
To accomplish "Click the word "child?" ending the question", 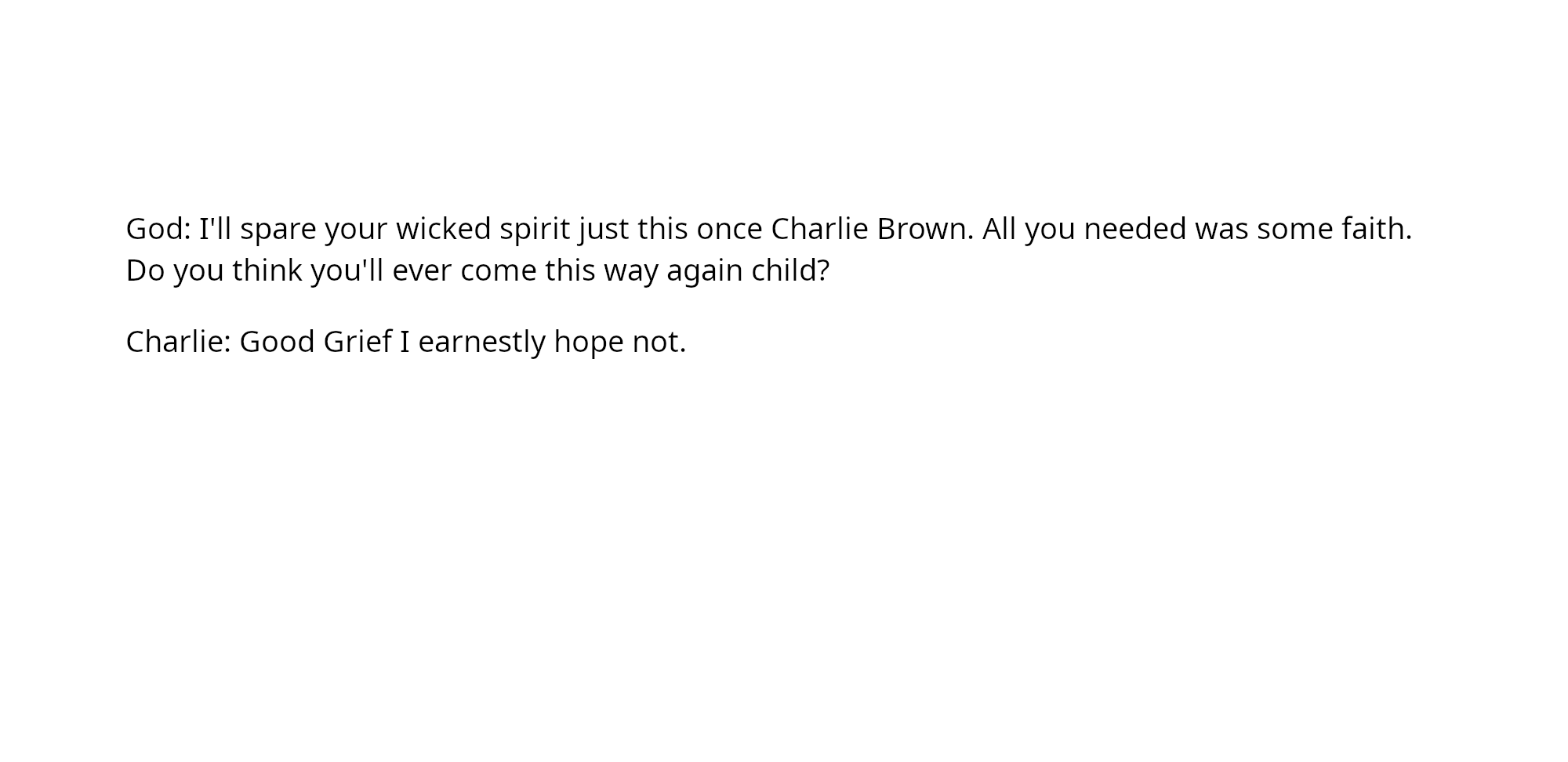I will (x=790, y=270).
